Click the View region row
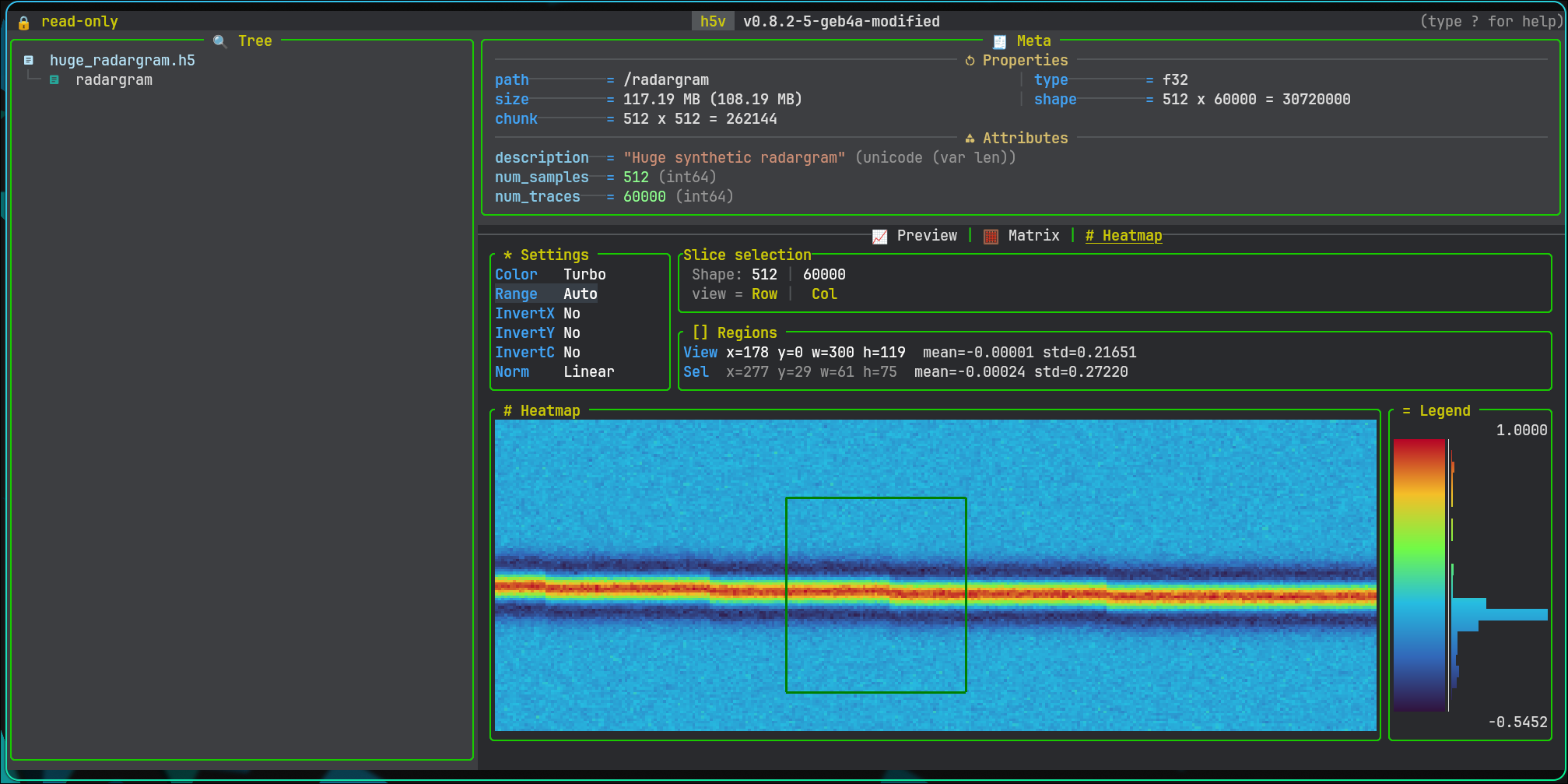 click(910, 352)
